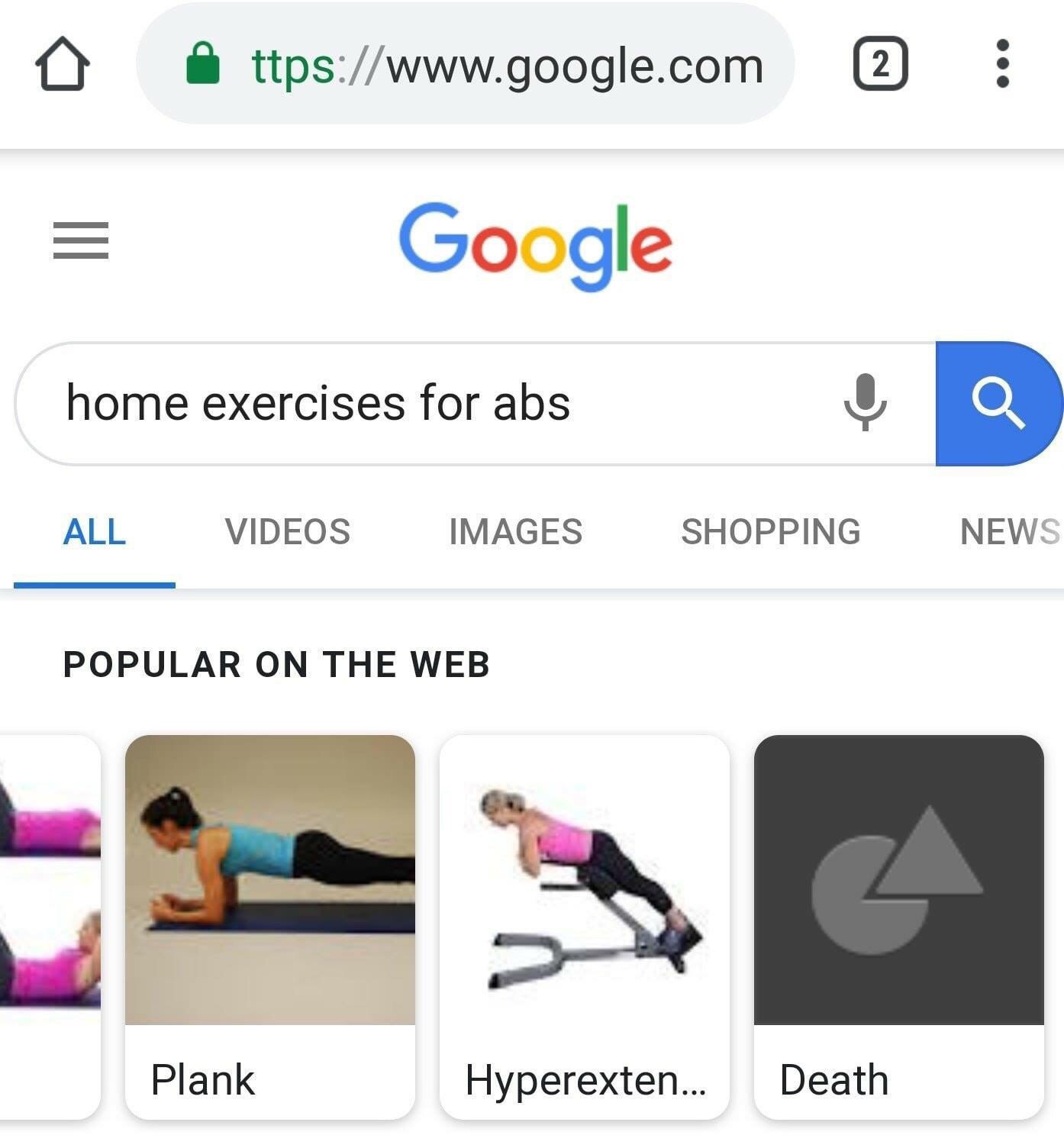Click the blue magnifier search button
Image resolution: width=1064 pixels, height=1148 pixels.
999,404
